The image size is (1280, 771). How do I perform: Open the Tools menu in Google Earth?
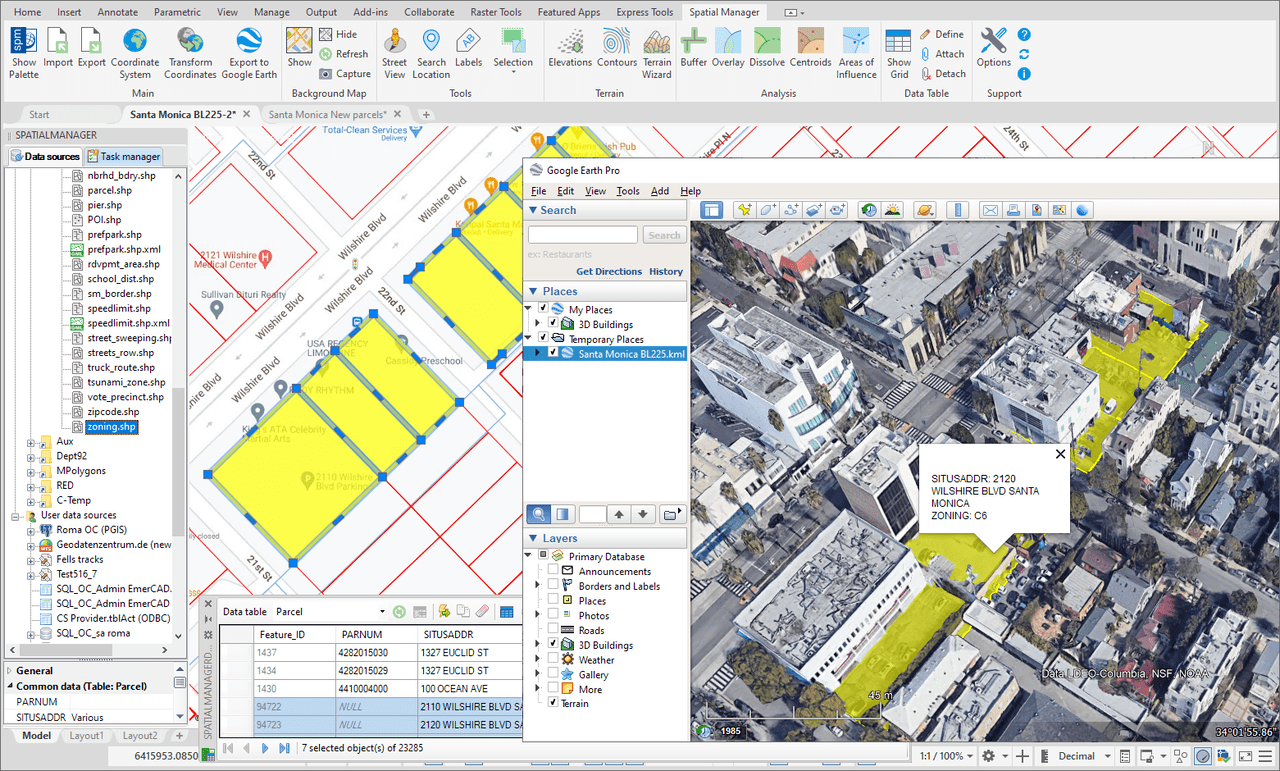627,191
